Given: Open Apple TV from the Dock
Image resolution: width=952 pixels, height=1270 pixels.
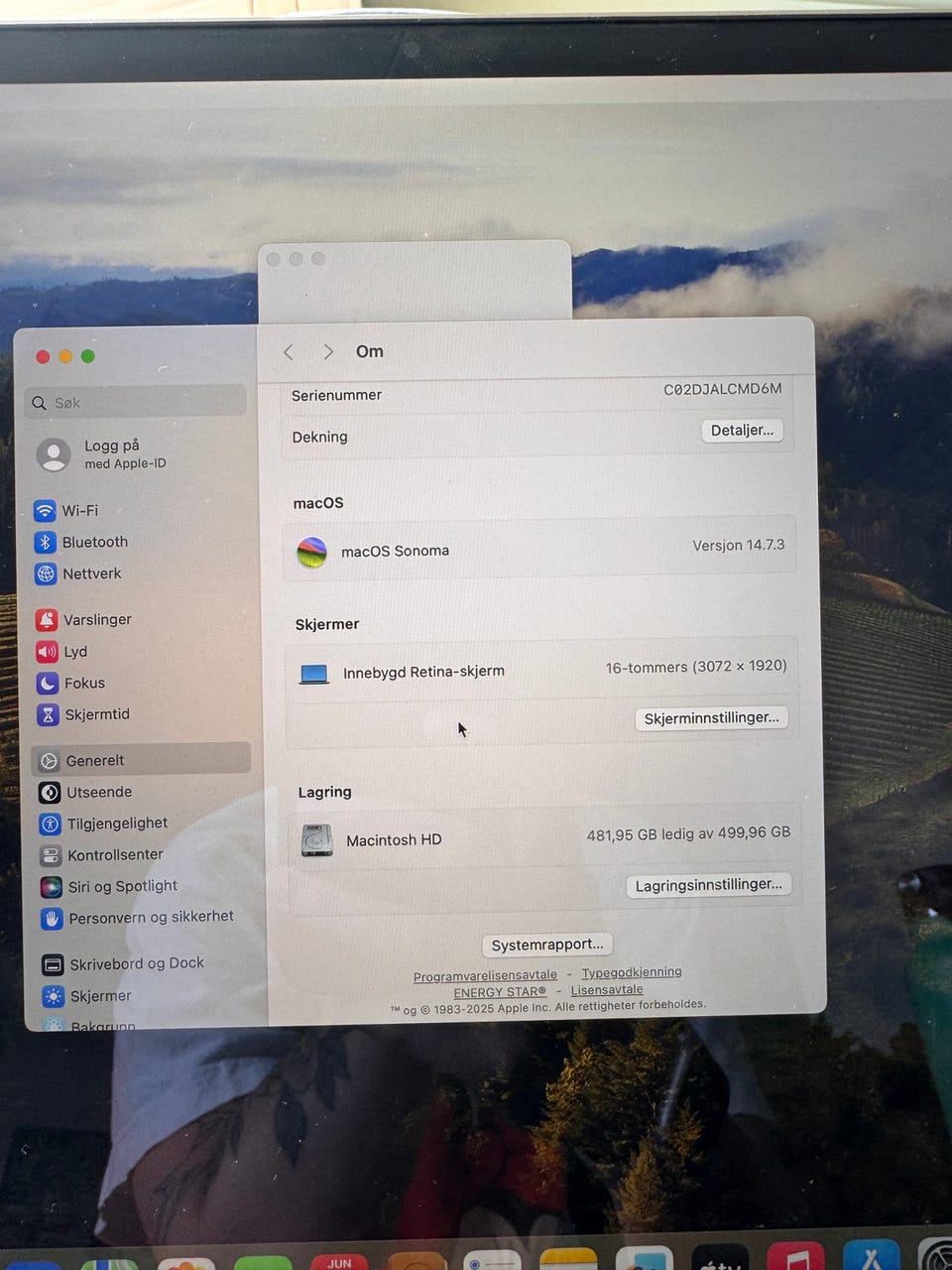Looking at the screenshot, I should click(720, 1257).
